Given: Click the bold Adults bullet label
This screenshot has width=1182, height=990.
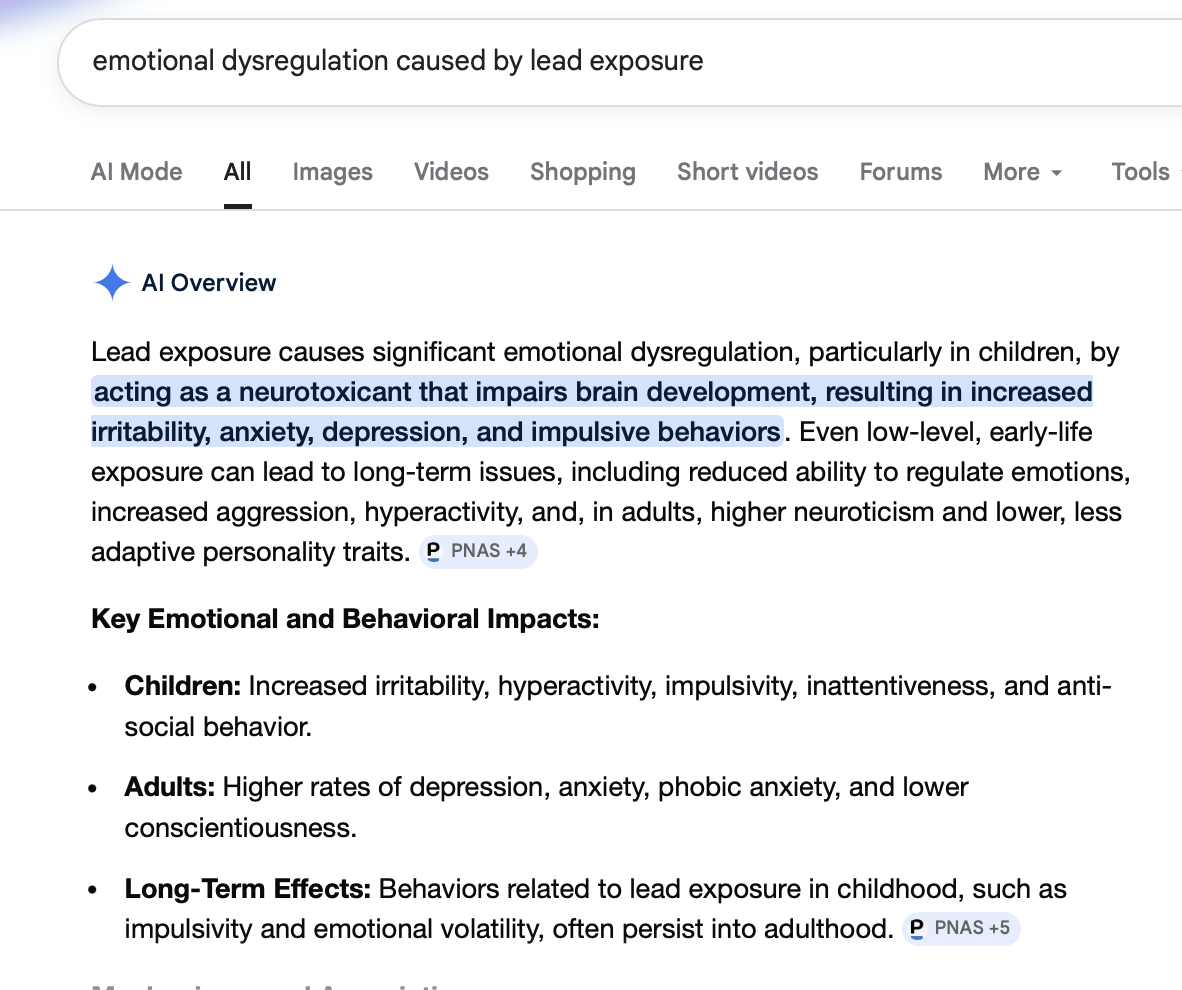Looking at the screenshot, I should tap(170, 787).
